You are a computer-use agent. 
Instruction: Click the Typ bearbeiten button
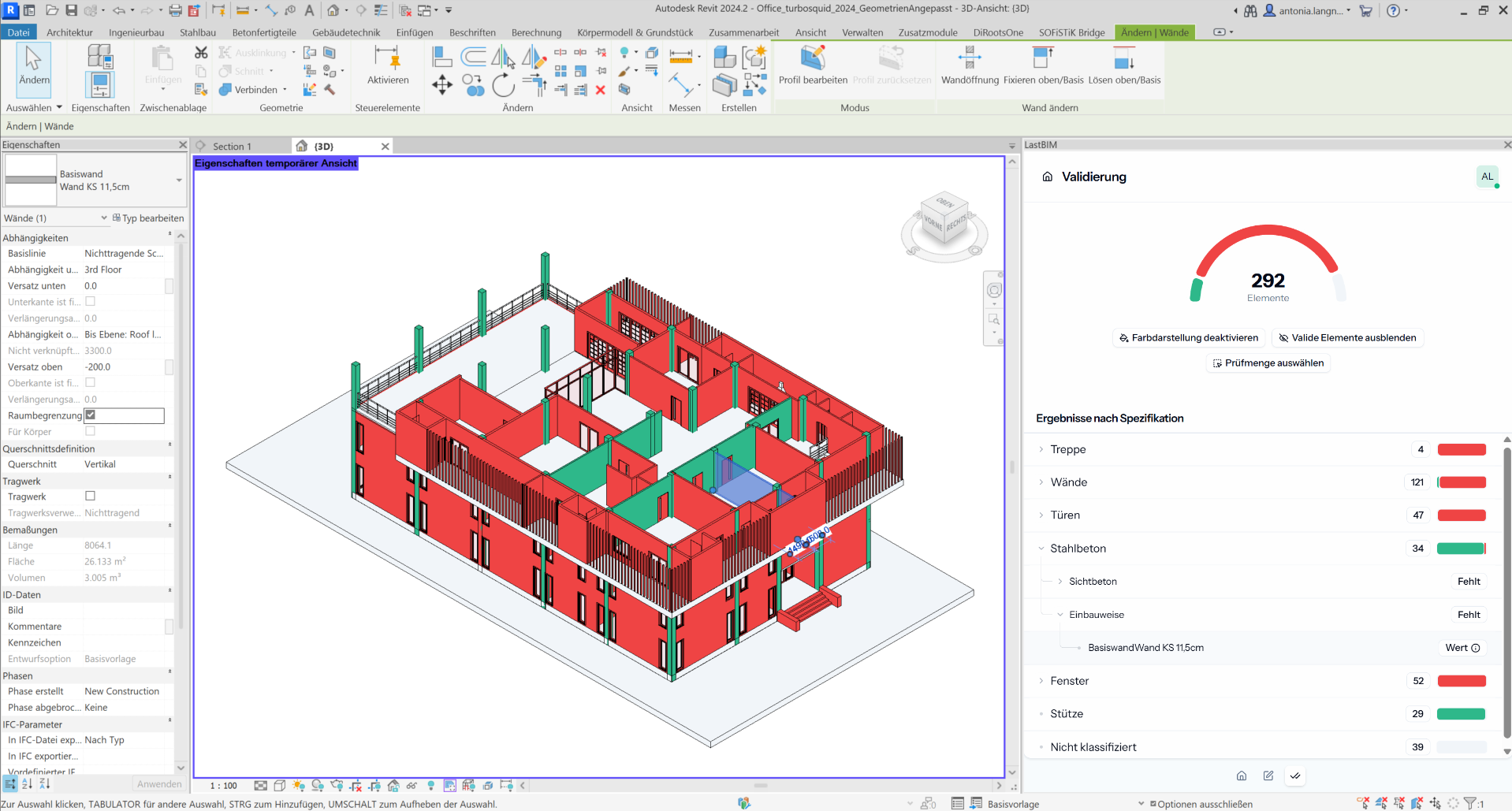[x=148, y=218]
